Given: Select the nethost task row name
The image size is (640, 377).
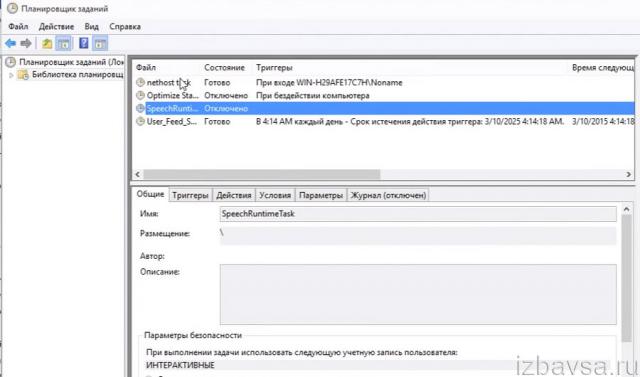Looking at the screenshot, I should click(x=169, y=82).
